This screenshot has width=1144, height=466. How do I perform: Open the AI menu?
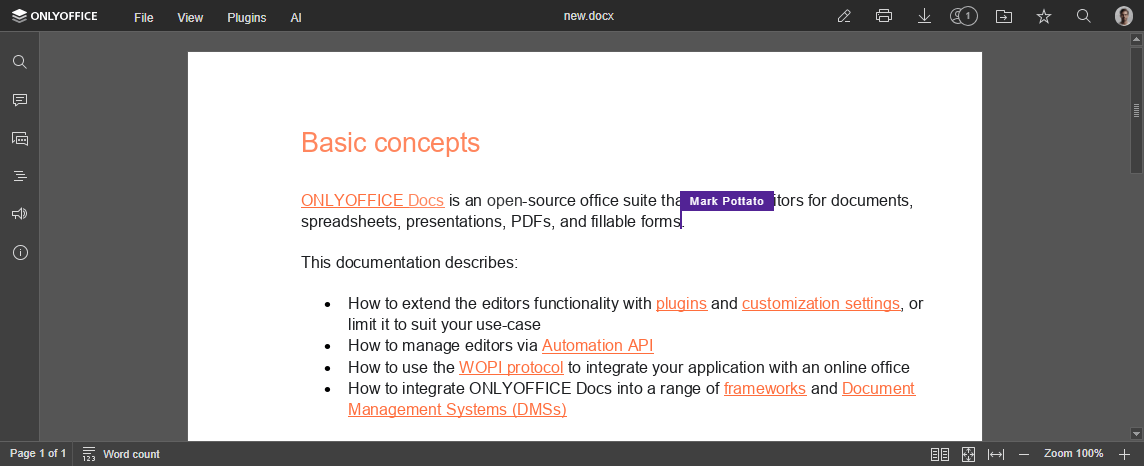[295, 18]
